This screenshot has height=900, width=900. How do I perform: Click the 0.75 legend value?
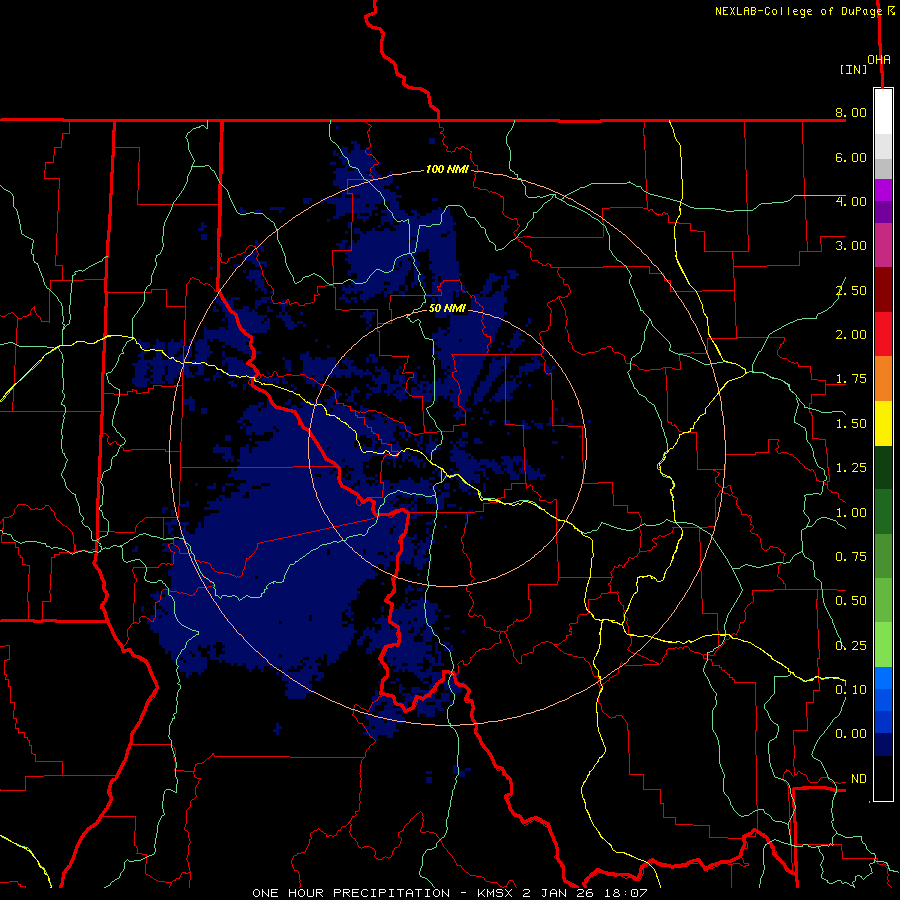pos(851,557)
